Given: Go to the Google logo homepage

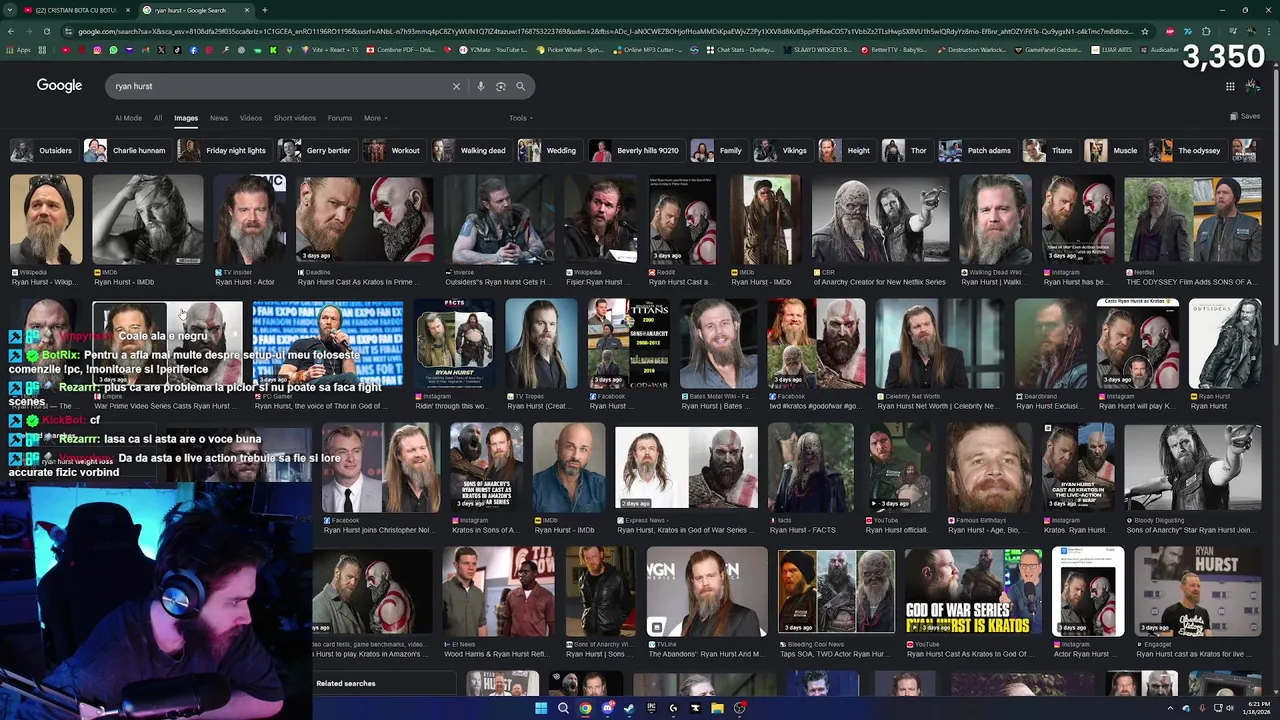Looking at the screenshot, I should (x=59, y=86).
